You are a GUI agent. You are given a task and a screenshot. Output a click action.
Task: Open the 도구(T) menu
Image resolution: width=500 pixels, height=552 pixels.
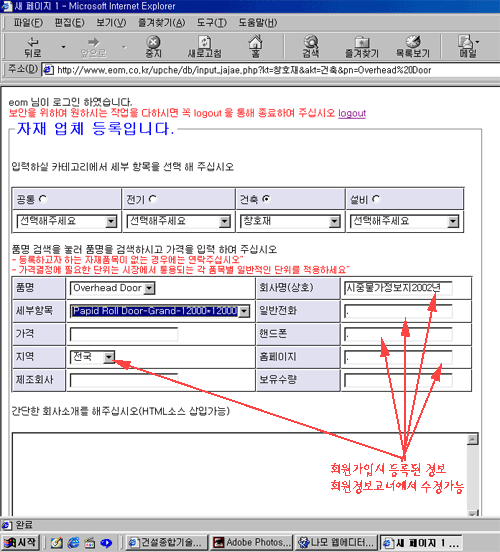[212, 23]
